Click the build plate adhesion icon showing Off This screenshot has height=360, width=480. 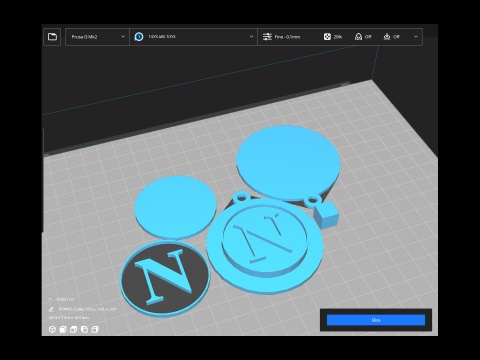pyautogui.click(x=387, y=37)
